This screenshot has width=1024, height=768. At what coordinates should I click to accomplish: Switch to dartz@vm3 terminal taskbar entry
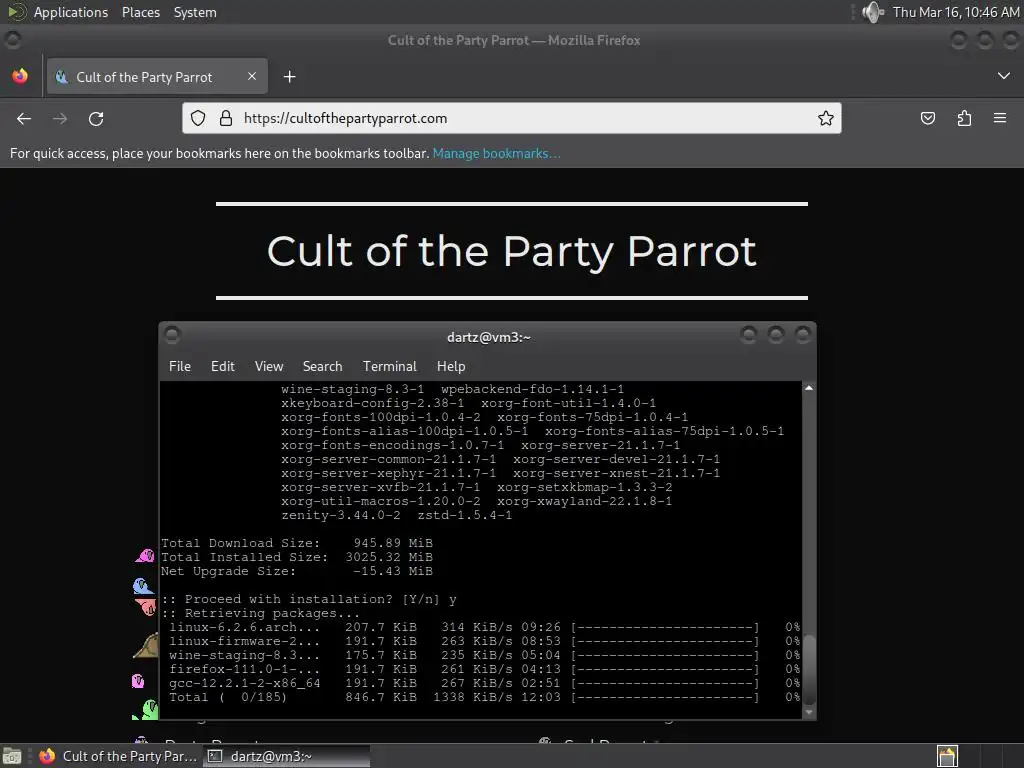pos(286,756)
